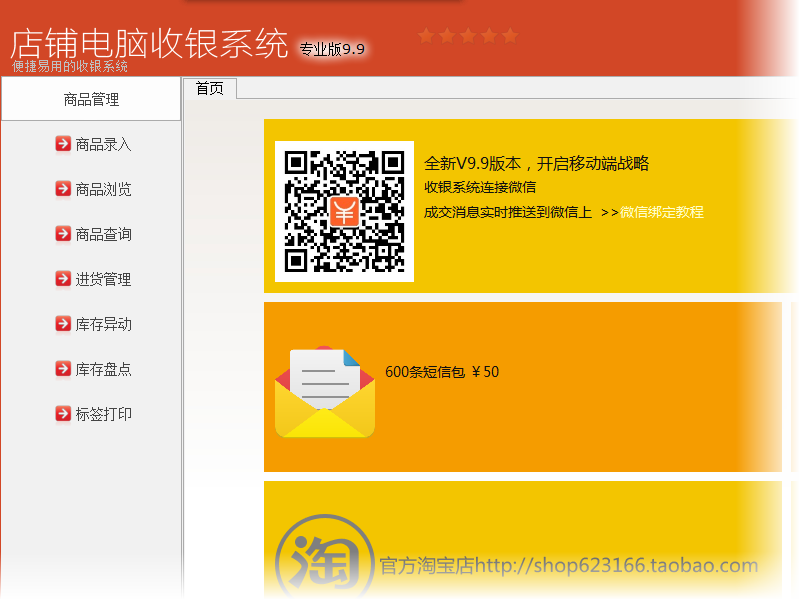Switch to the 首页 tab

tap(210, 88)
